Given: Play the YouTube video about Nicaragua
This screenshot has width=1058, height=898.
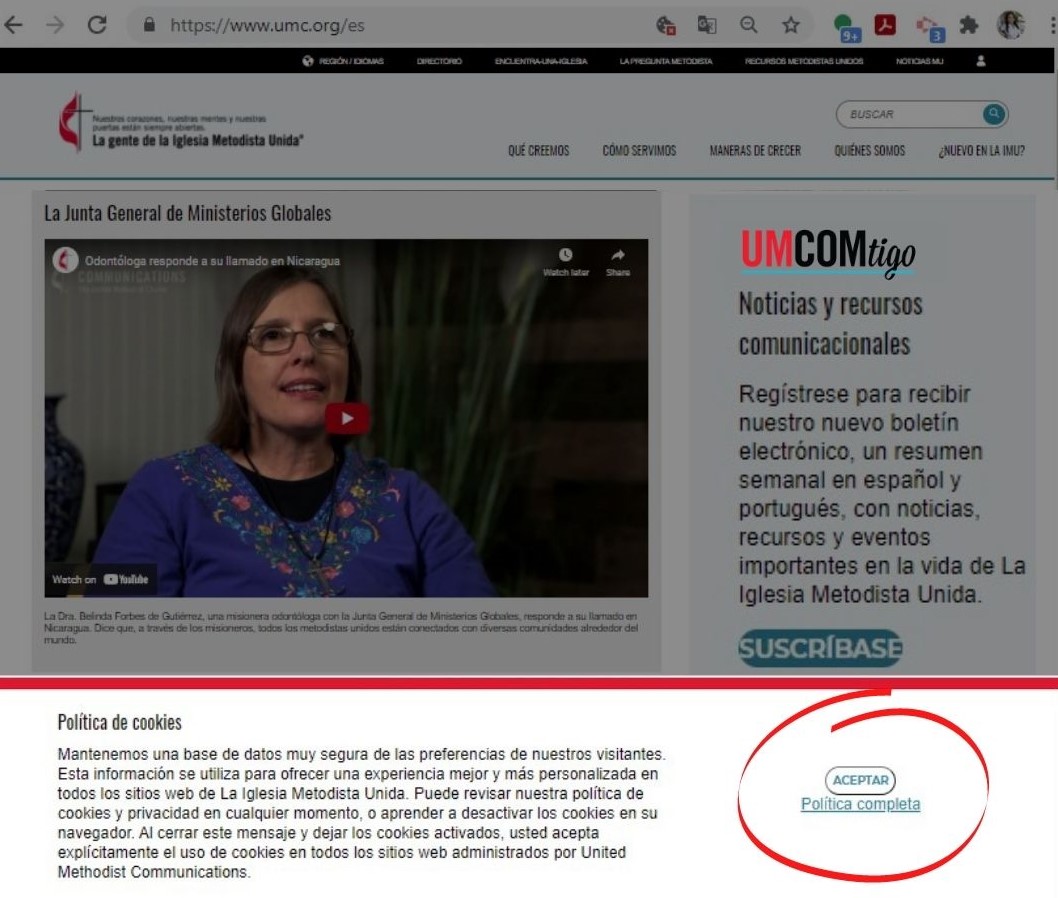Looking at the screenshot, I should click(347, 418).
